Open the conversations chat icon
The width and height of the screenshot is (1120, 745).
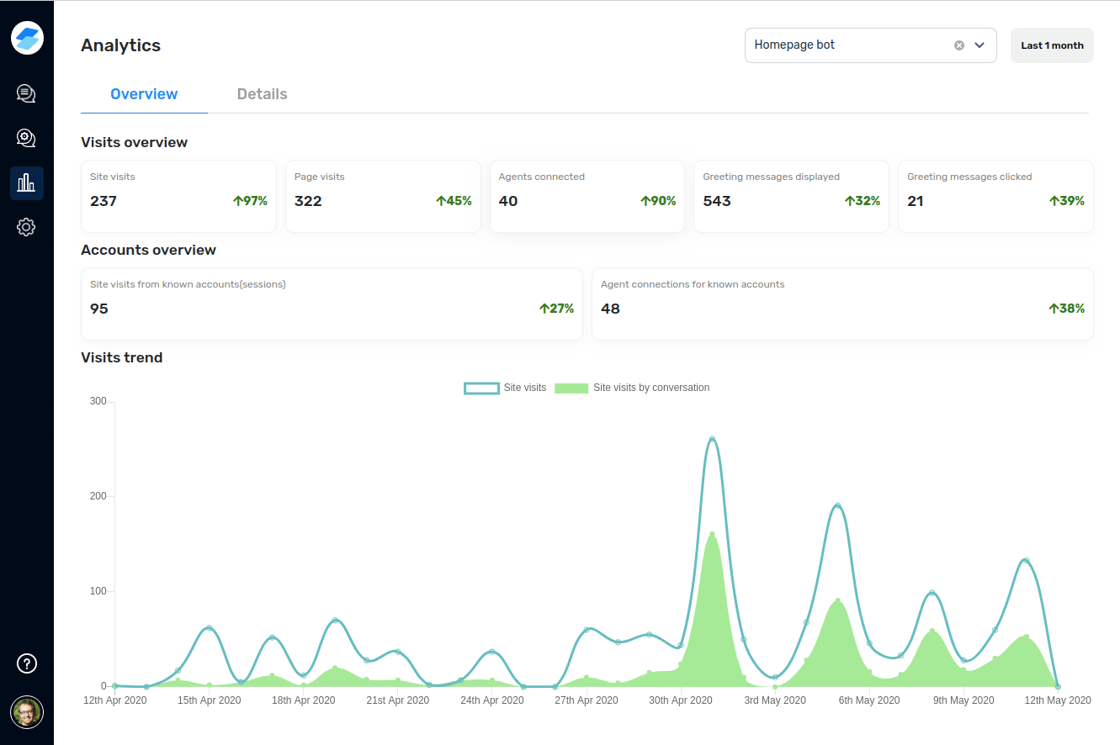click(x=26, y=94)
